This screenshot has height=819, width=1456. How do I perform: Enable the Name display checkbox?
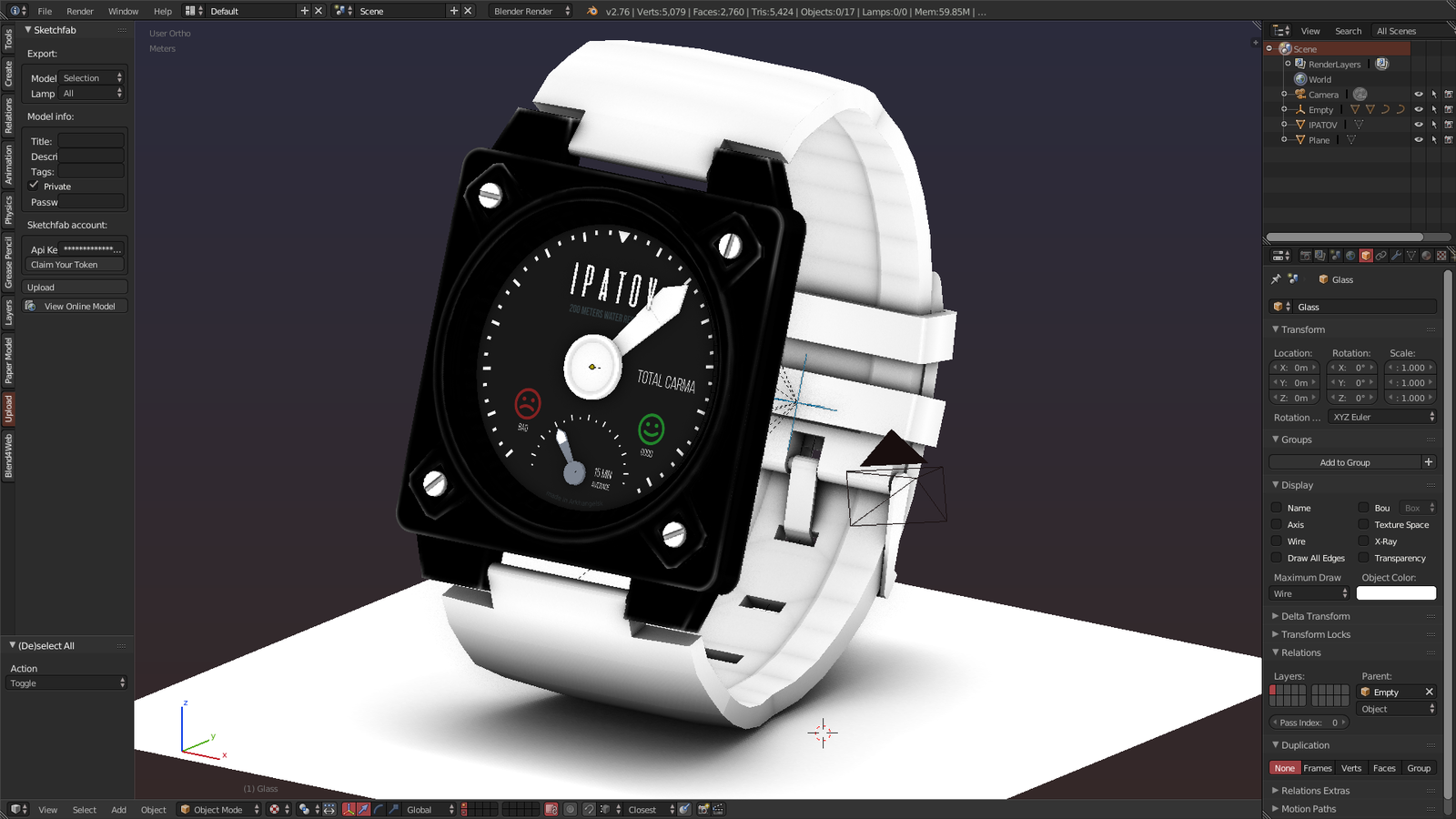[x=1276, y=508]
